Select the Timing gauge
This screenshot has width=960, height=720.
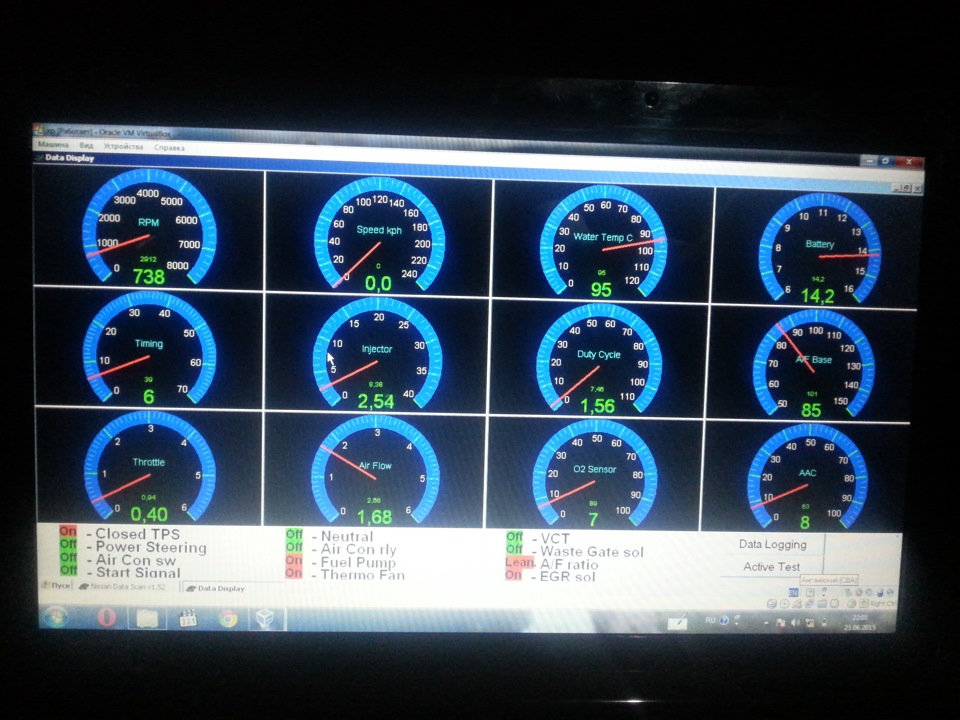(149, 347)
